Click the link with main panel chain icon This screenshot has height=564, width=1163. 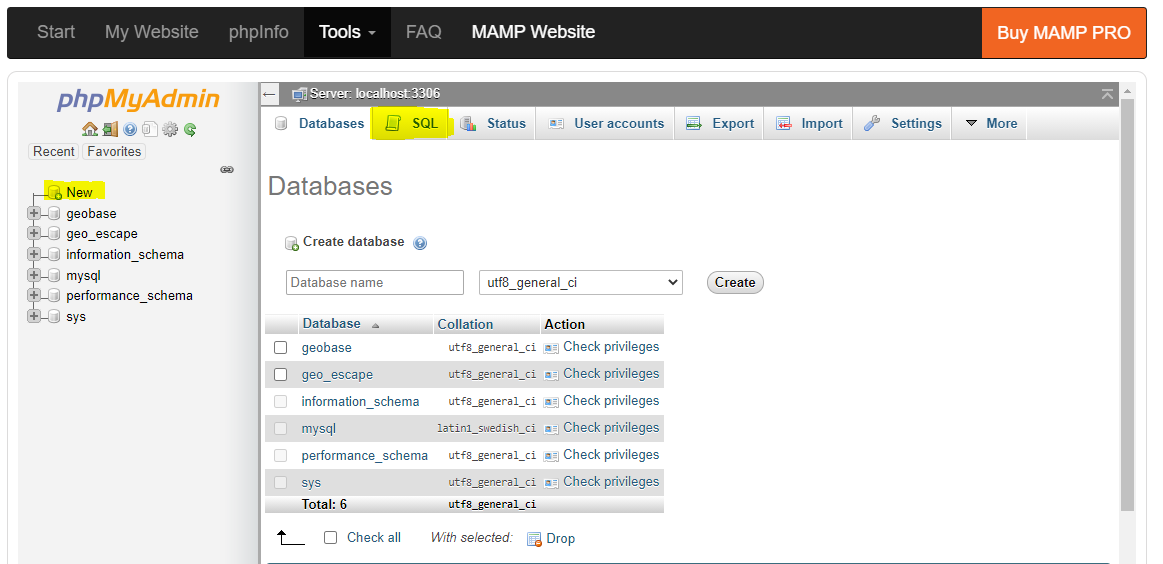point(227,170)
